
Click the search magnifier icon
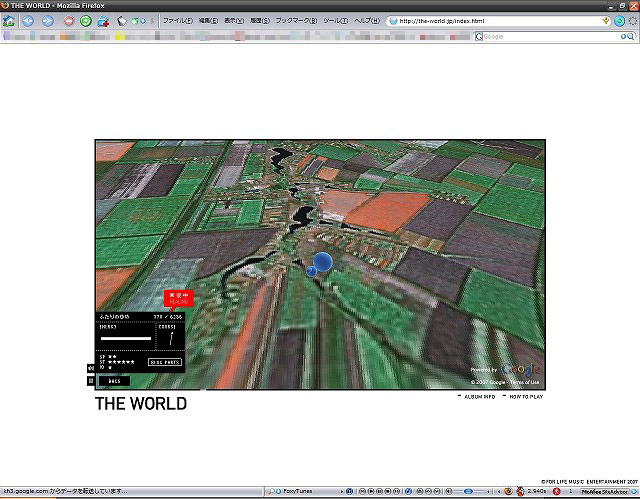point(630,36)
